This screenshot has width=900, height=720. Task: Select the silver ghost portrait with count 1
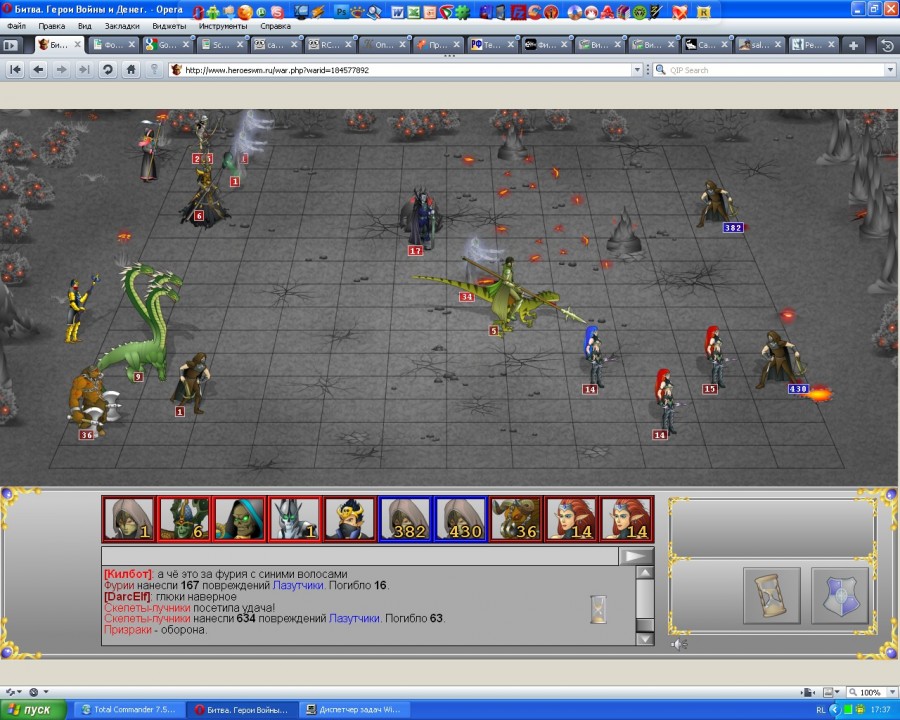click(294, 519)
